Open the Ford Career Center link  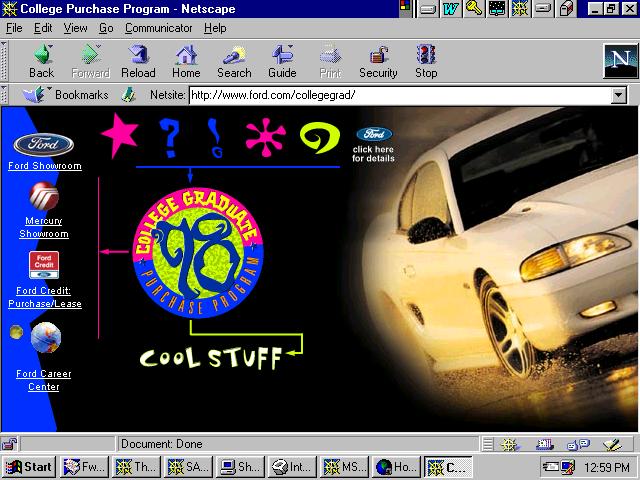43,380
